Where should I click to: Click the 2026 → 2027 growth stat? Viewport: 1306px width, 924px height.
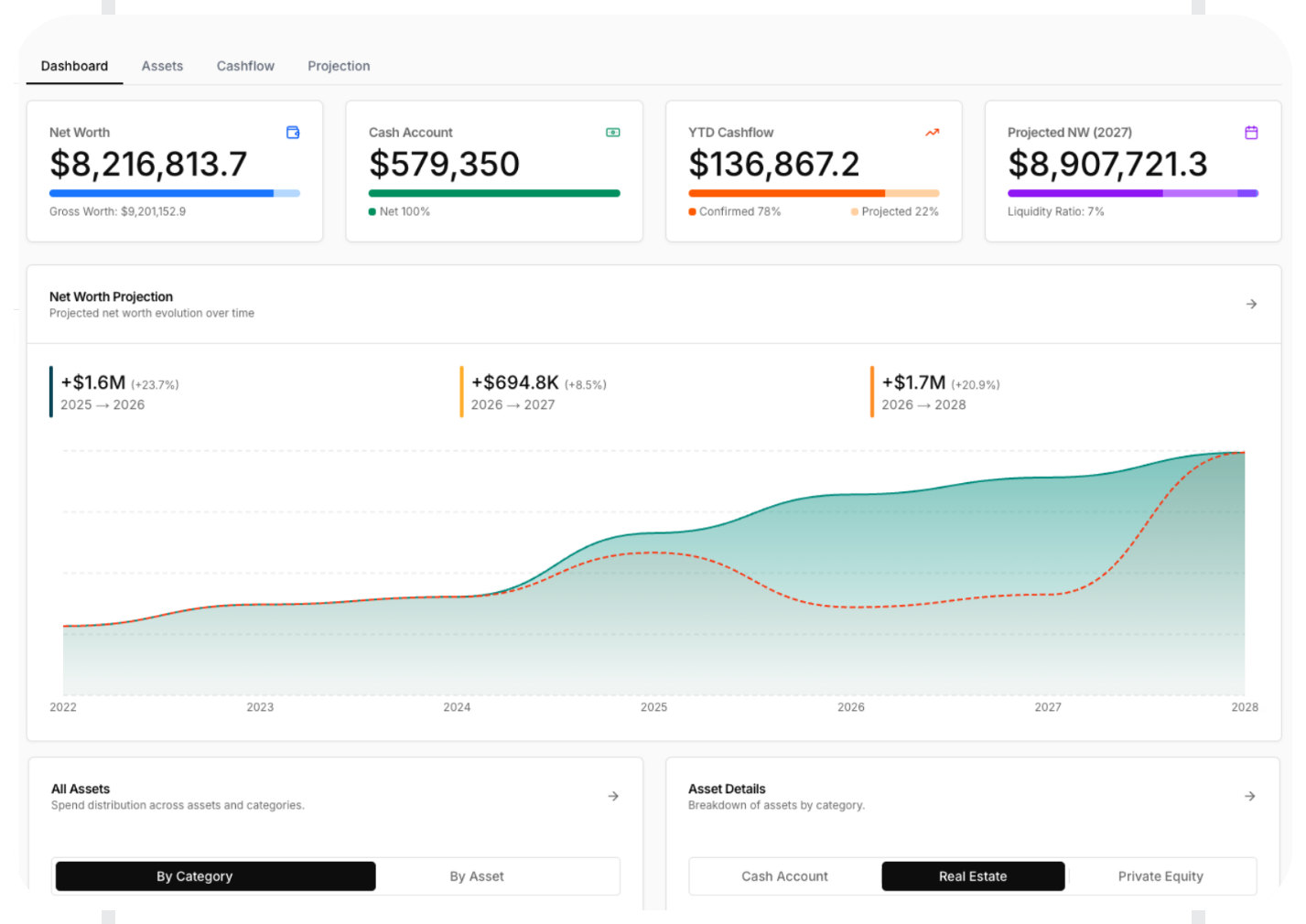pyautogui.click(x=539, y=392)
